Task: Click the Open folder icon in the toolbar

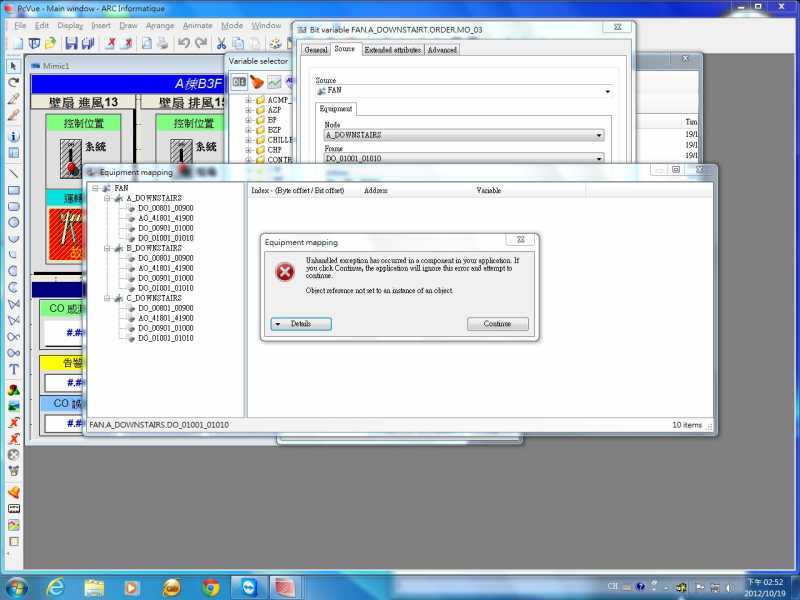Action: click(51, 43)
